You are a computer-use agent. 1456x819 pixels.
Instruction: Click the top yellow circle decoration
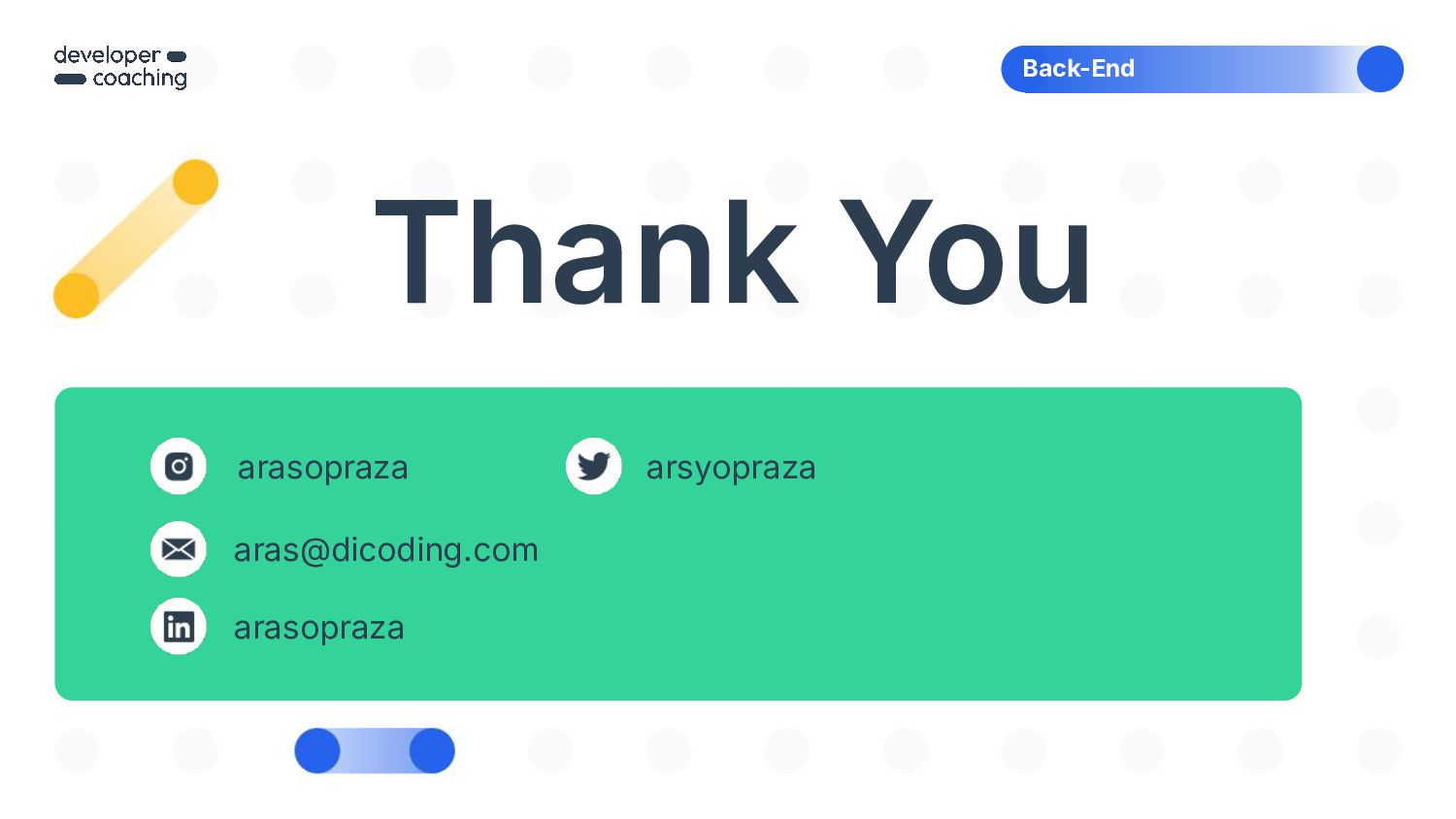[x=195, y=182]
